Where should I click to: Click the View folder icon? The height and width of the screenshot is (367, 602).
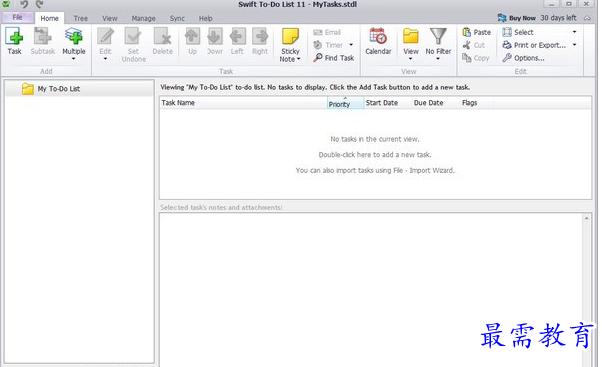point(411,36)
